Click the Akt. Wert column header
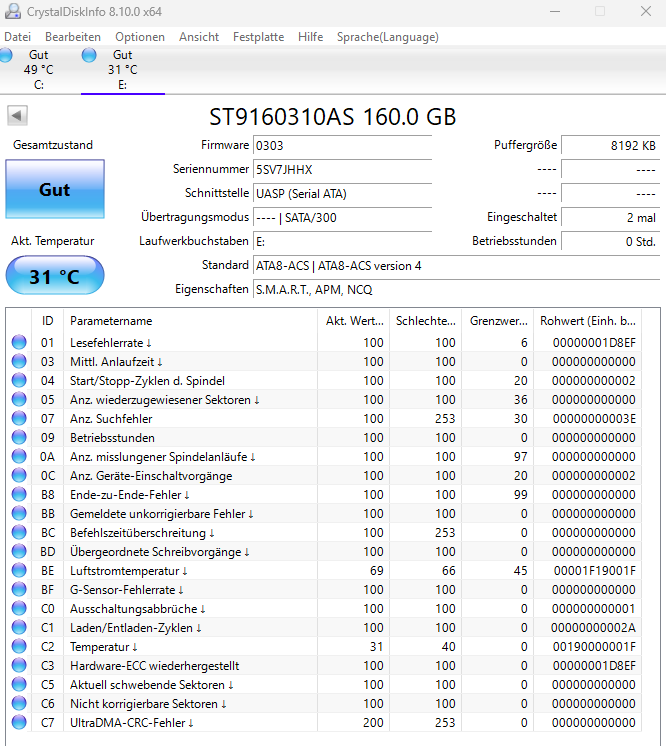 tap(354, 321)
